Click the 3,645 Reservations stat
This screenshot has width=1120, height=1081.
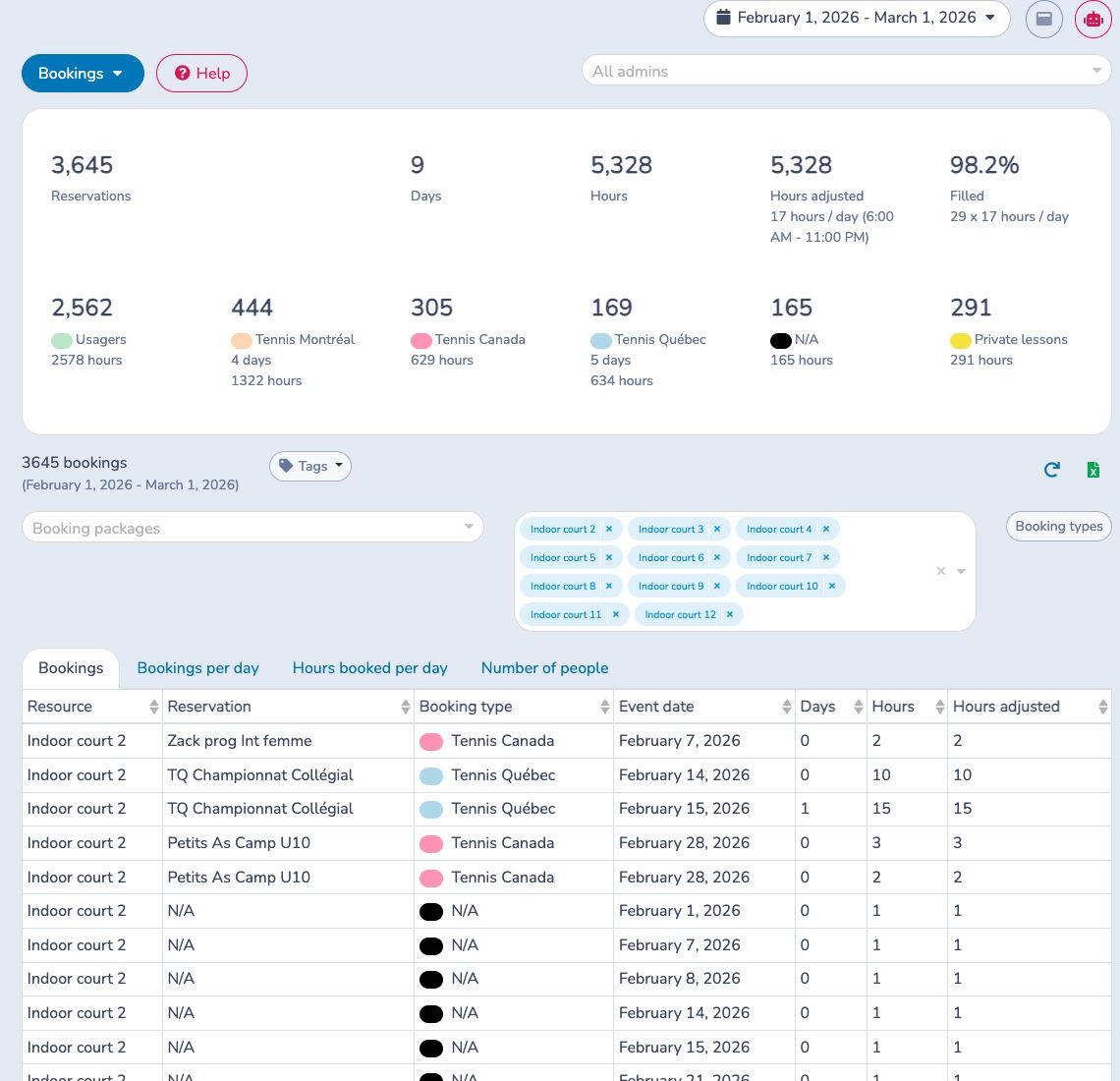tap(90, 178)
